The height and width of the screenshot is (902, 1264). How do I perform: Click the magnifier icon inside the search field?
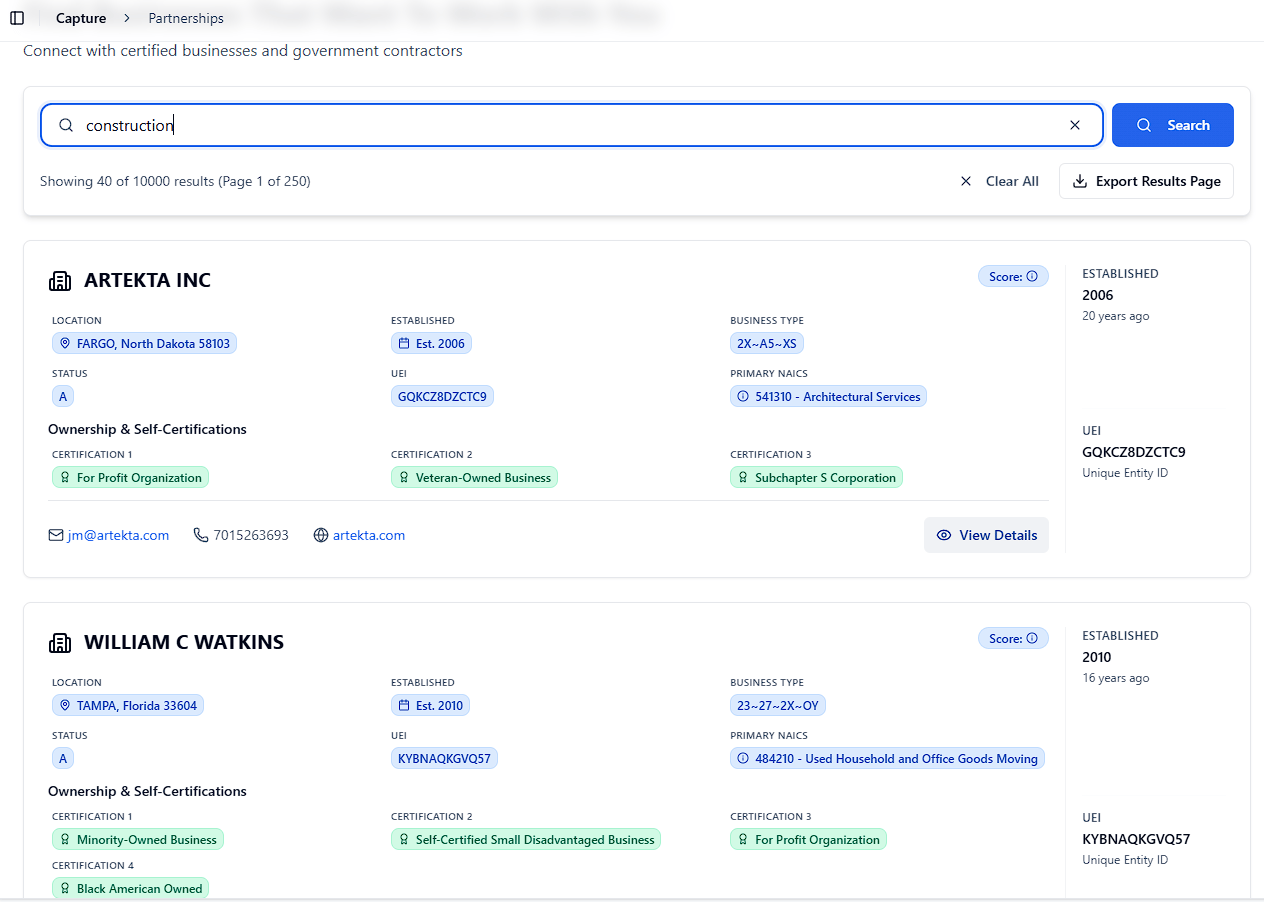coord(66,125)
